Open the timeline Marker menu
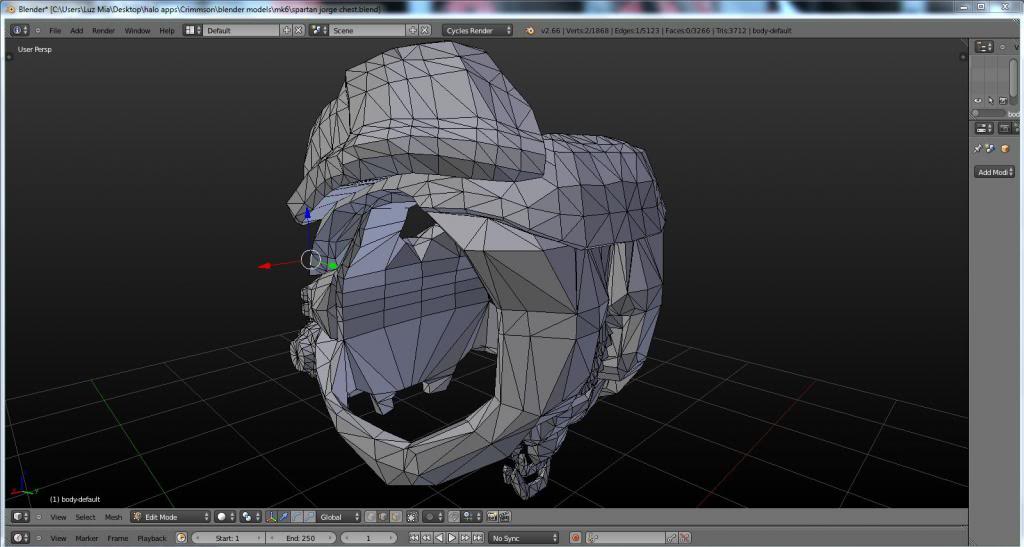This screenshot has width=1024, height=547. pyautogui.click(x=87, y=539)
